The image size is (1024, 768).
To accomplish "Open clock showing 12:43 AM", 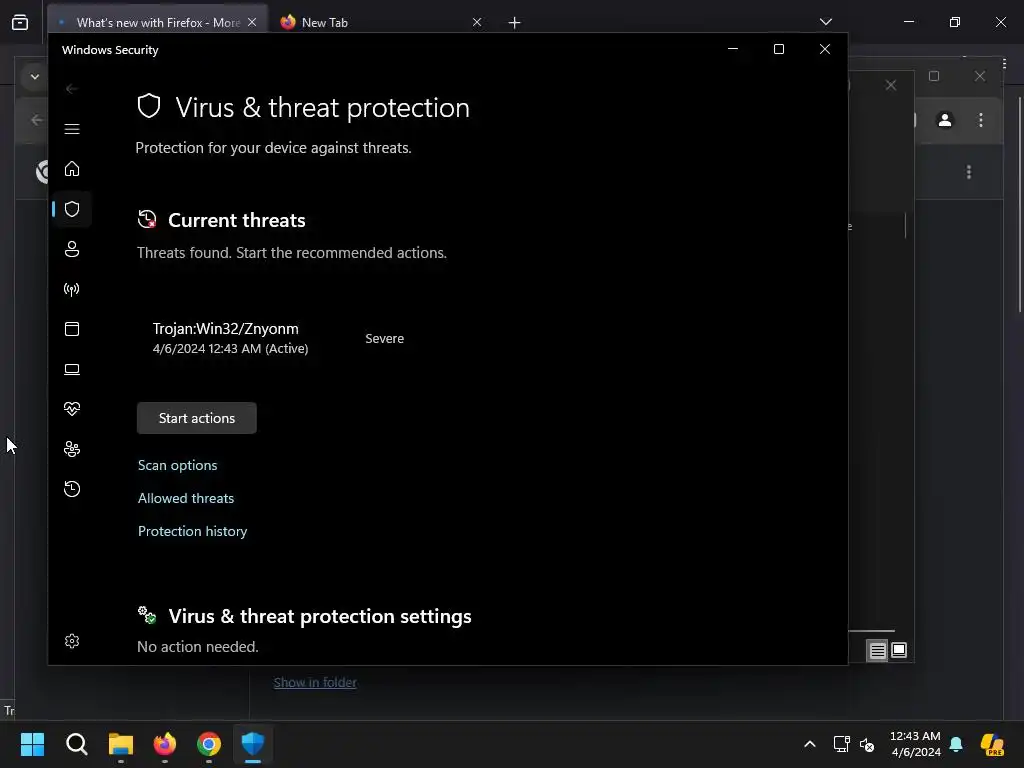I will (915, 744).
